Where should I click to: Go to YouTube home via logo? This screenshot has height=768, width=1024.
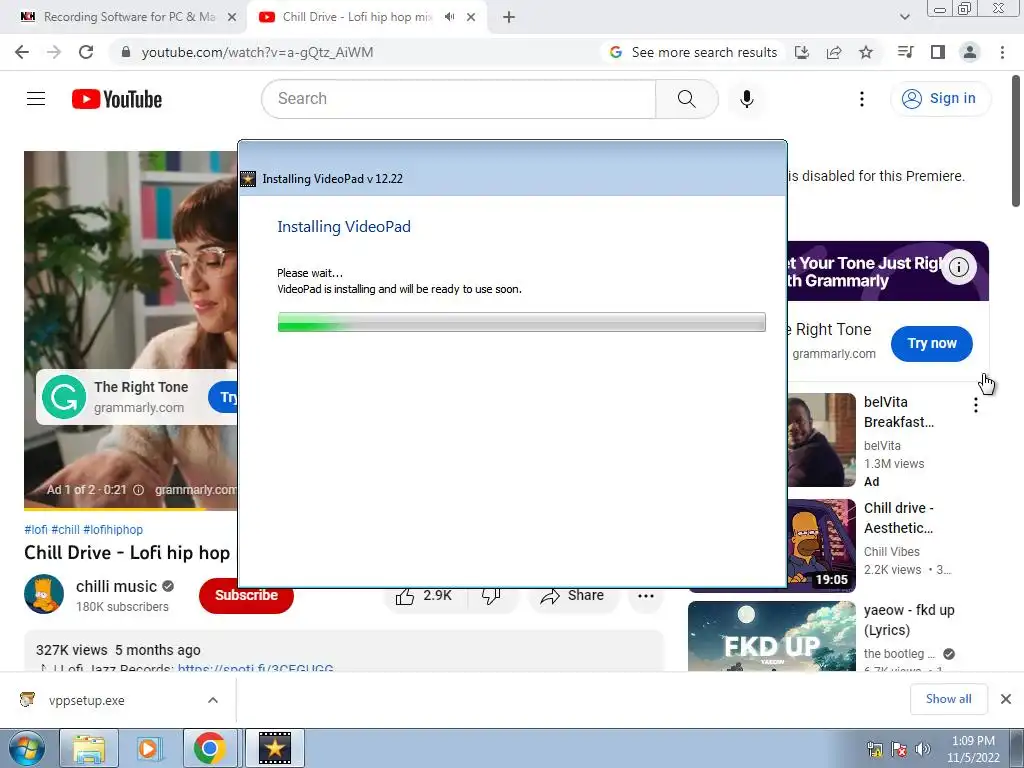(x=117, y=99)
